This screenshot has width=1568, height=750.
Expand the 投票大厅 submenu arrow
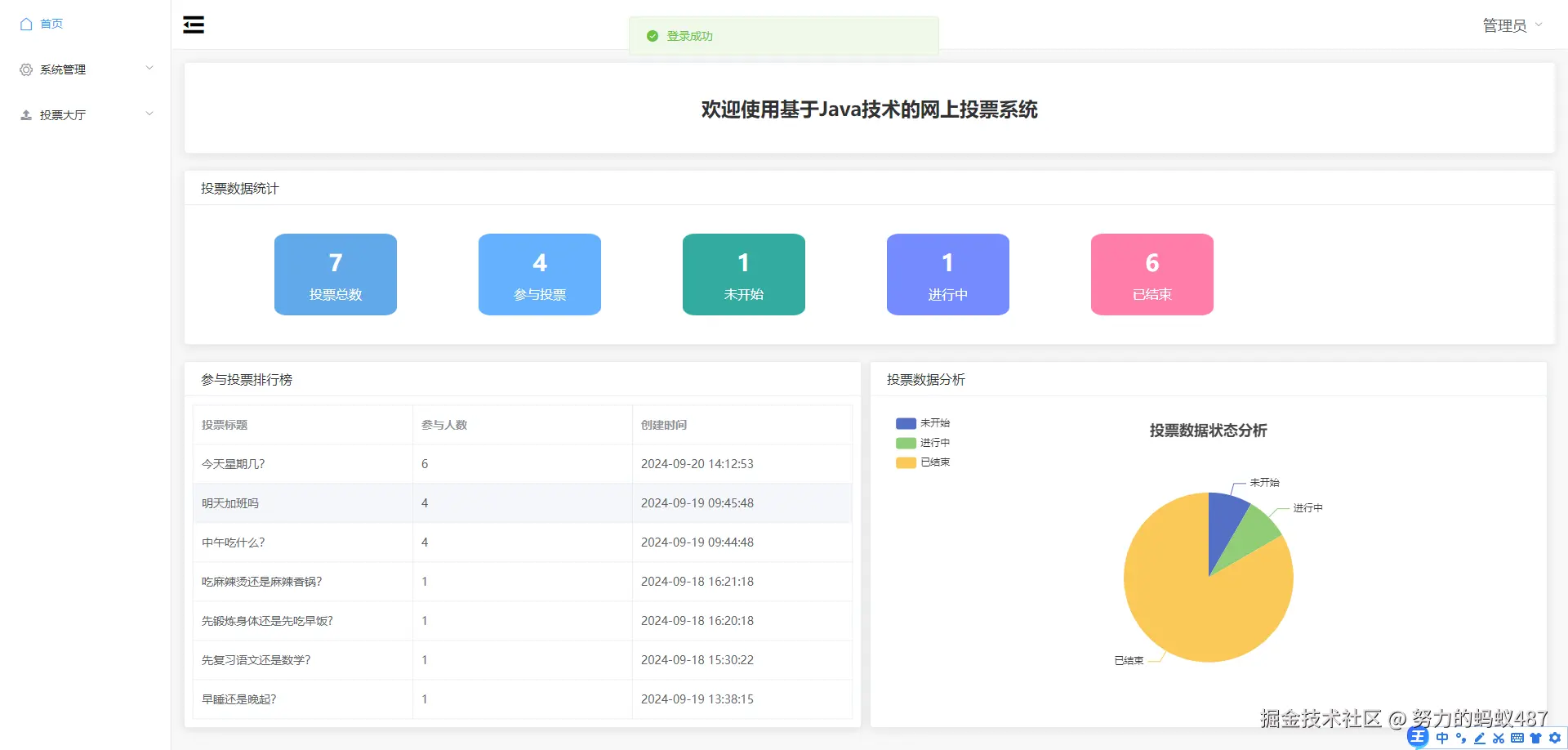pyautogui.click(x=149, y=114)
